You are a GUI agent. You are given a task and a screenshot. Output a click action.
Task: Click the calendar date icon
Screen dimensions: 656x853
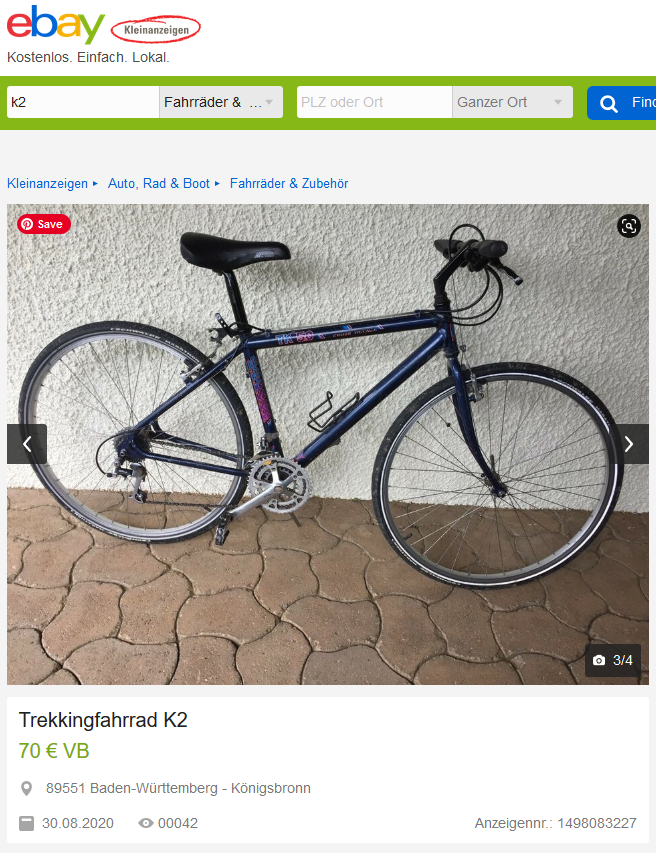coord(26,823)
